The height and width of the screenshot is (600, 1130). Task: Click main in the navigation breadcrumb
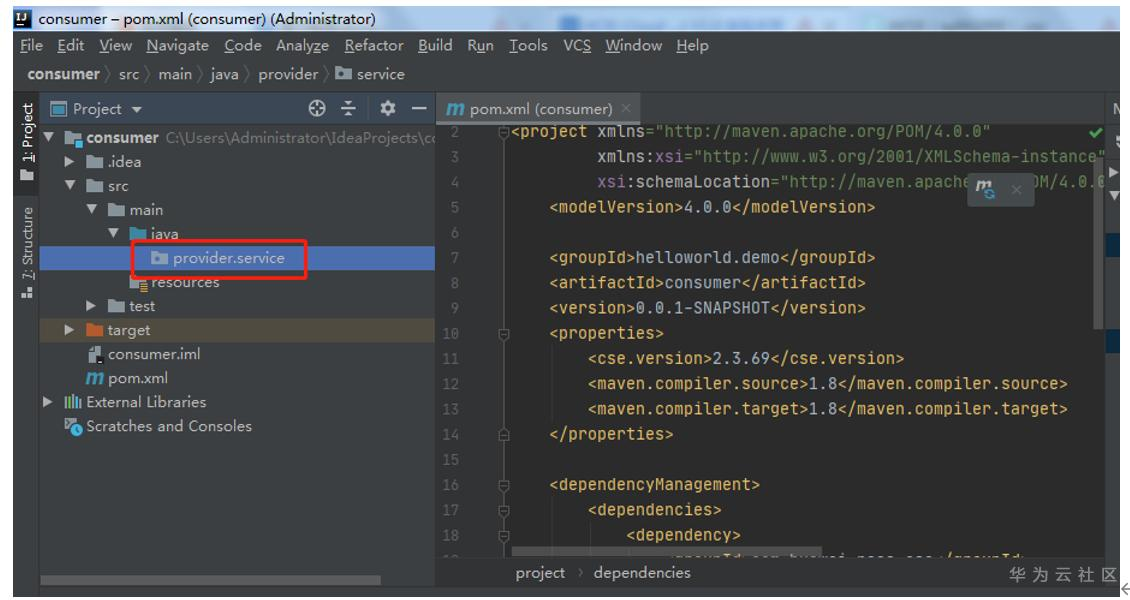coord(175,74)
